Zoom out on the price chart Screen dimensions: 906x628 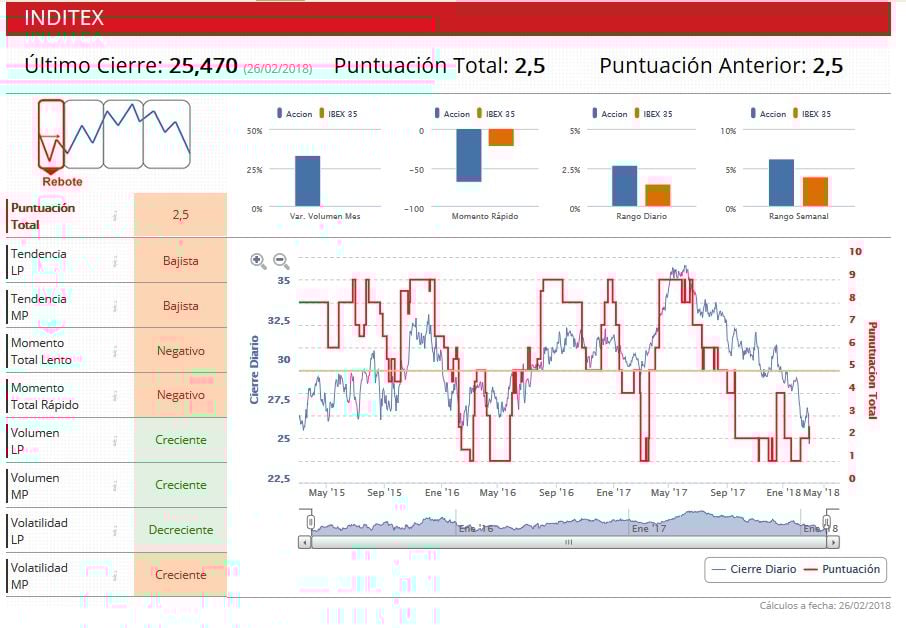coord(281,261)
